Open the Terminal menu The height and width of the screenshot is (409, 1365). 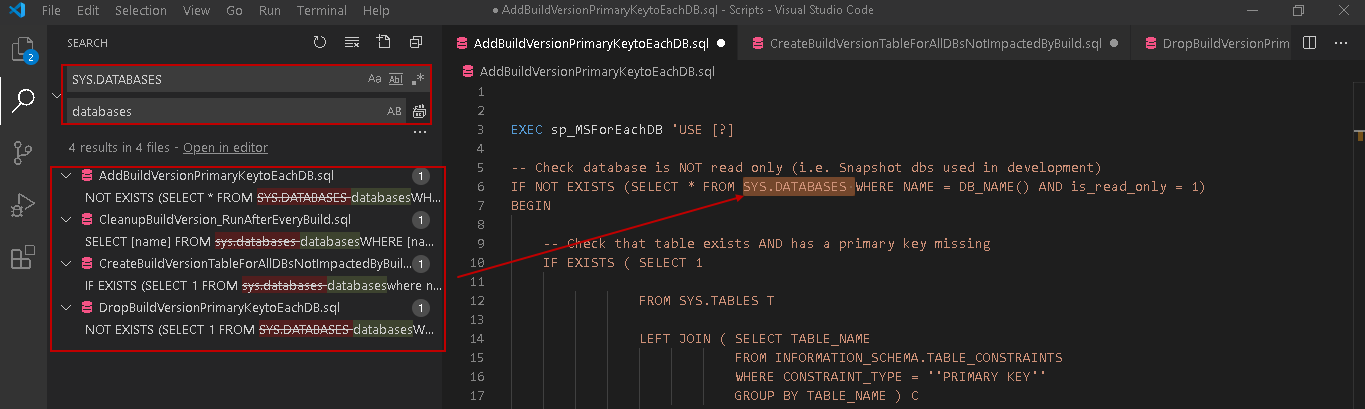(x=322, y=10)
